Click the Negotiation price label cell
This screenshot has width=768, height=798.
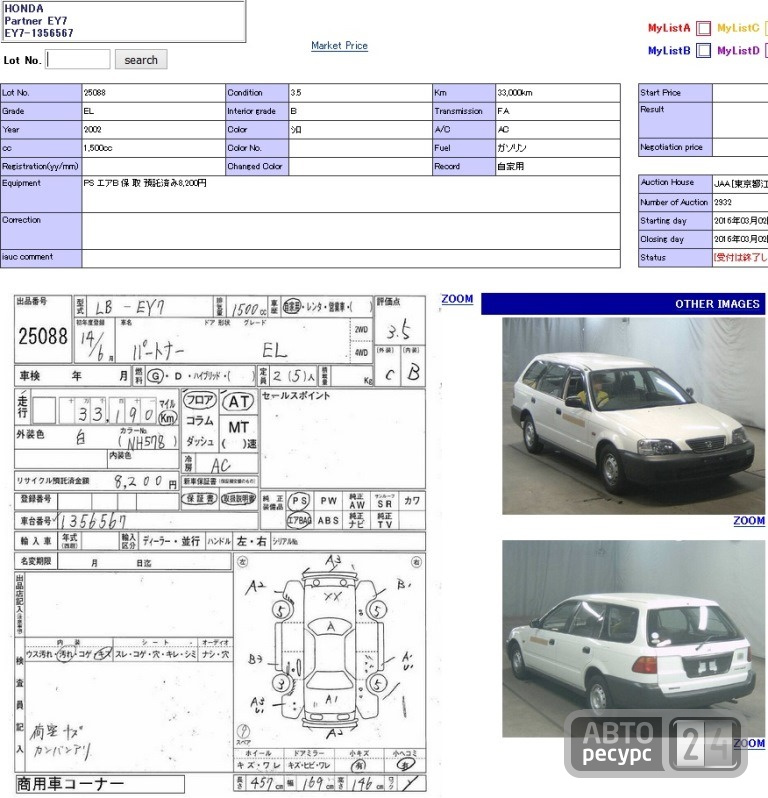(x=675, y=147)
